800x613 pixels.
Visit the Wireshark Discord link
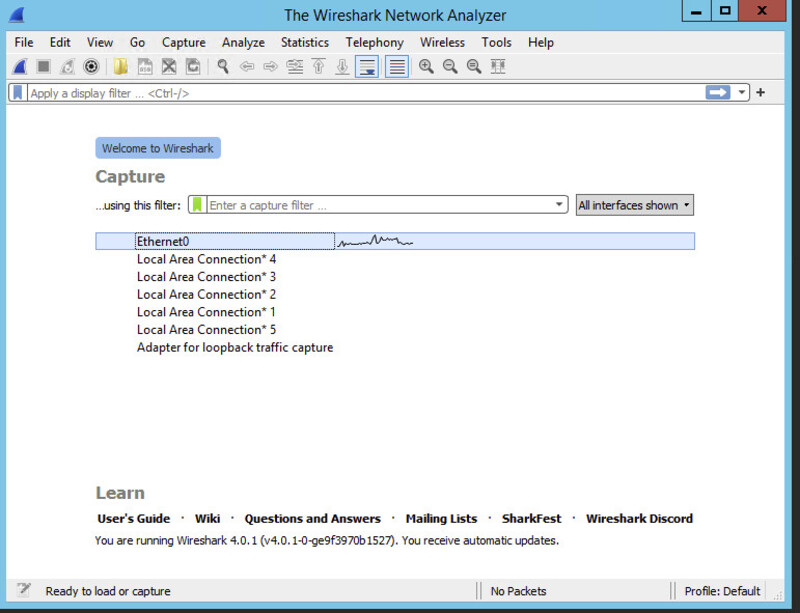(x=639, y=519)
